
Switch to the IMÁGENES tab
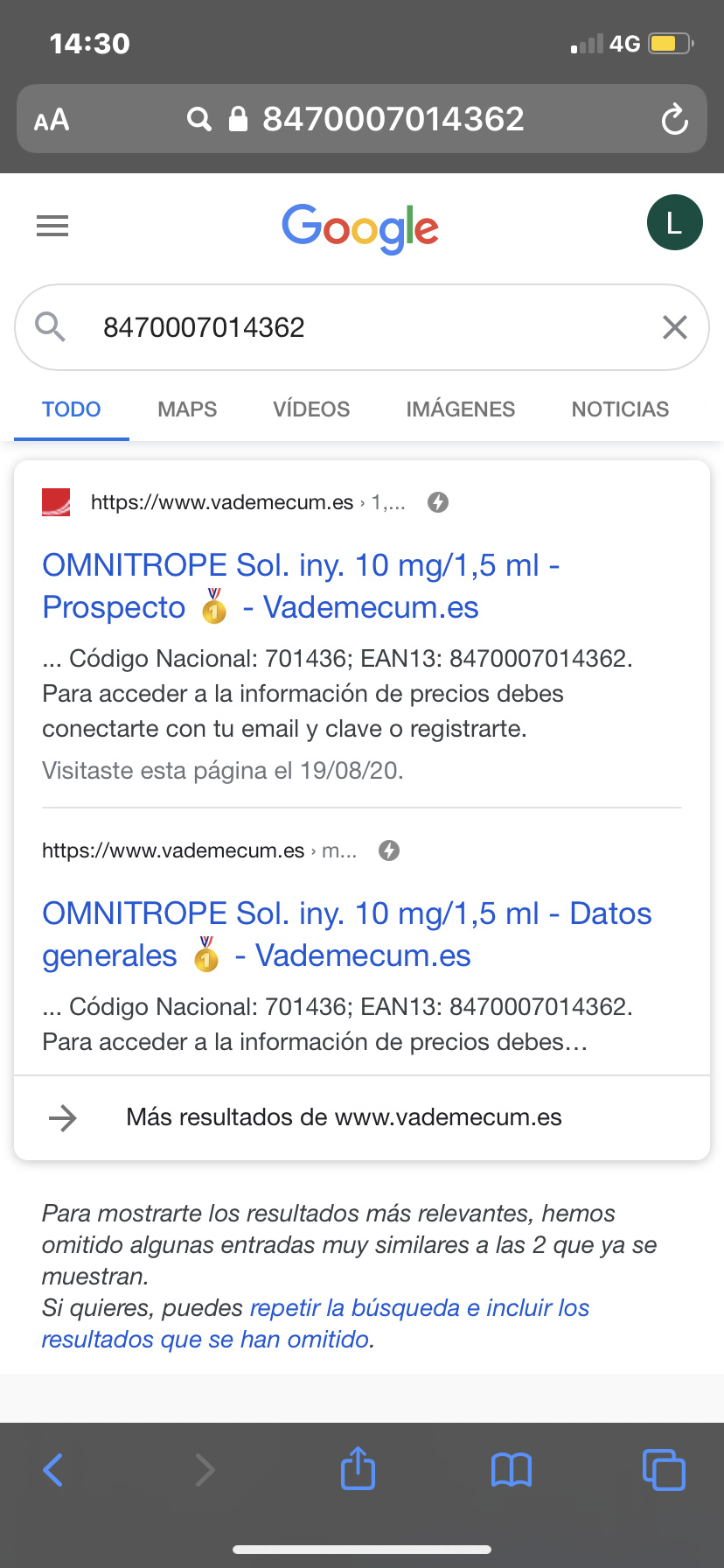pyautogui.click(x=461, y=409)
